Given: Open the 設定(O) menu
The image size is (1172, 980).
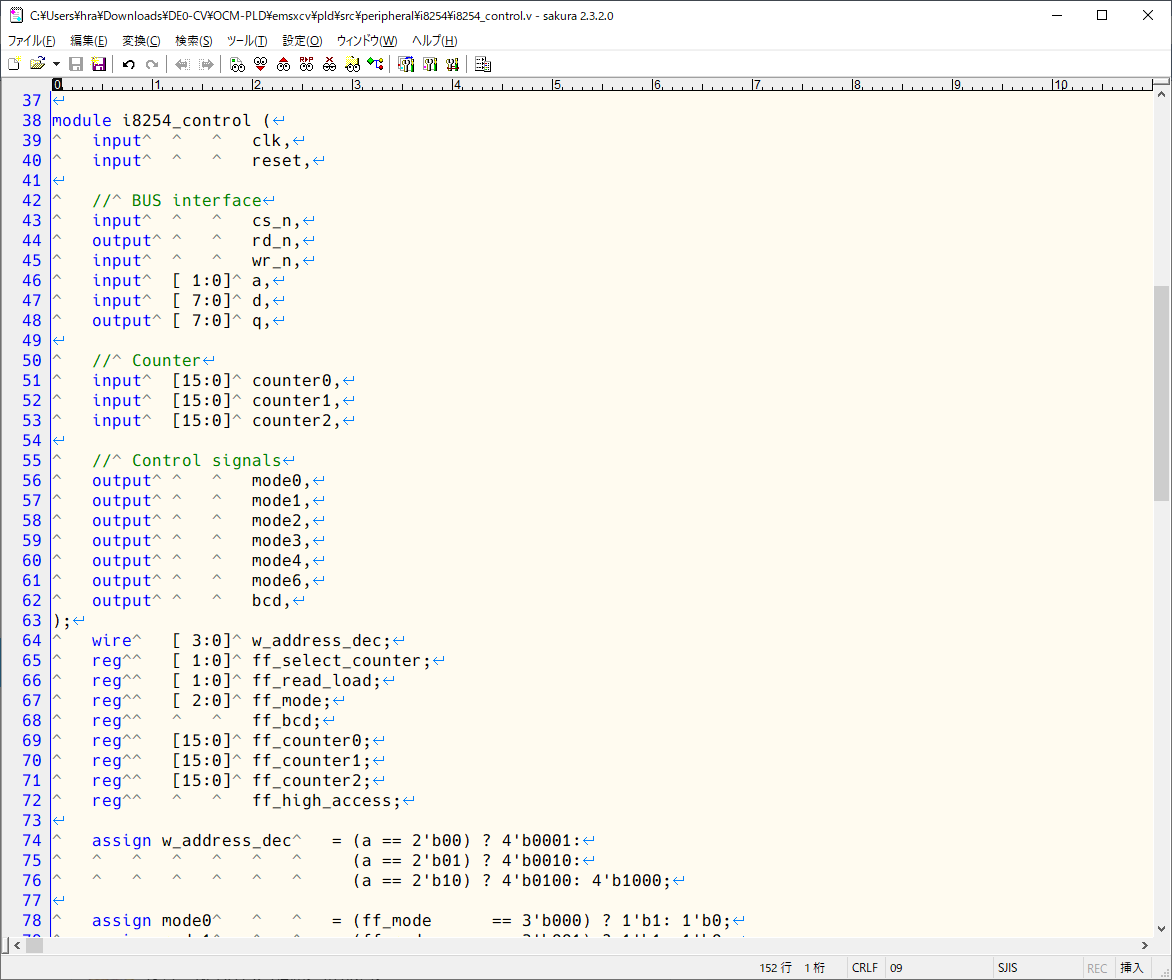Looking at the screenshot, I should [302, 40].
